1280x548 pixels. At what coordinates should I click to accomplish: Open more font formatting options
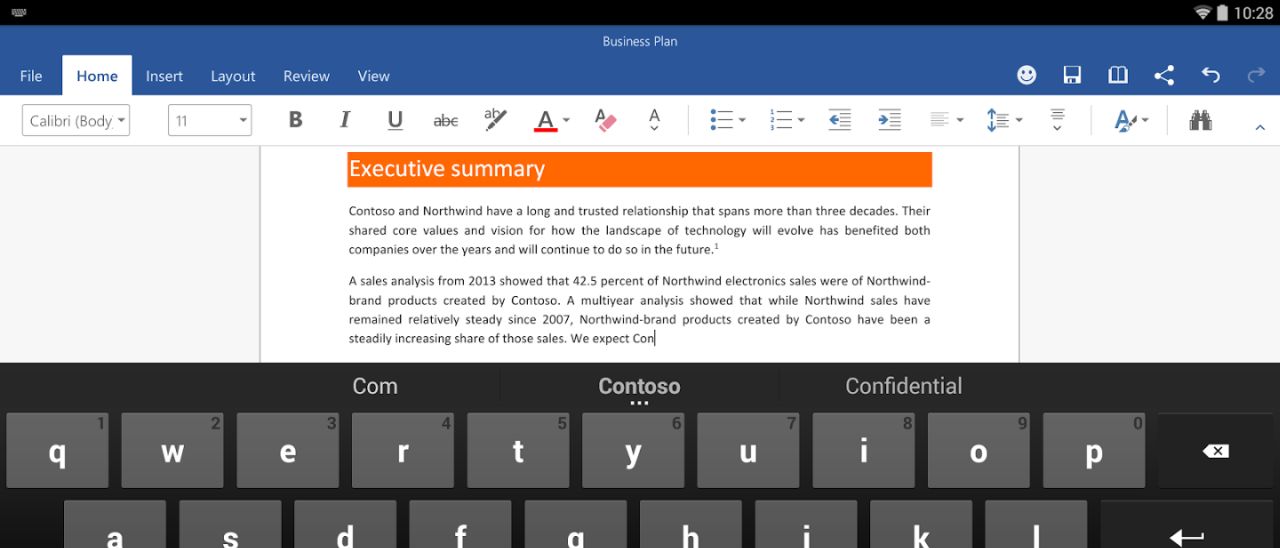654,120
